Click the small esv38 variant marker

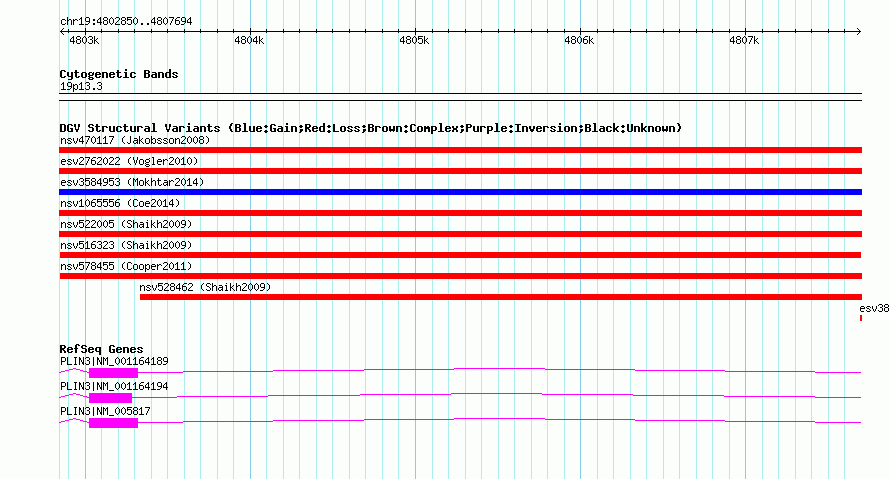(x=861, y=318)
